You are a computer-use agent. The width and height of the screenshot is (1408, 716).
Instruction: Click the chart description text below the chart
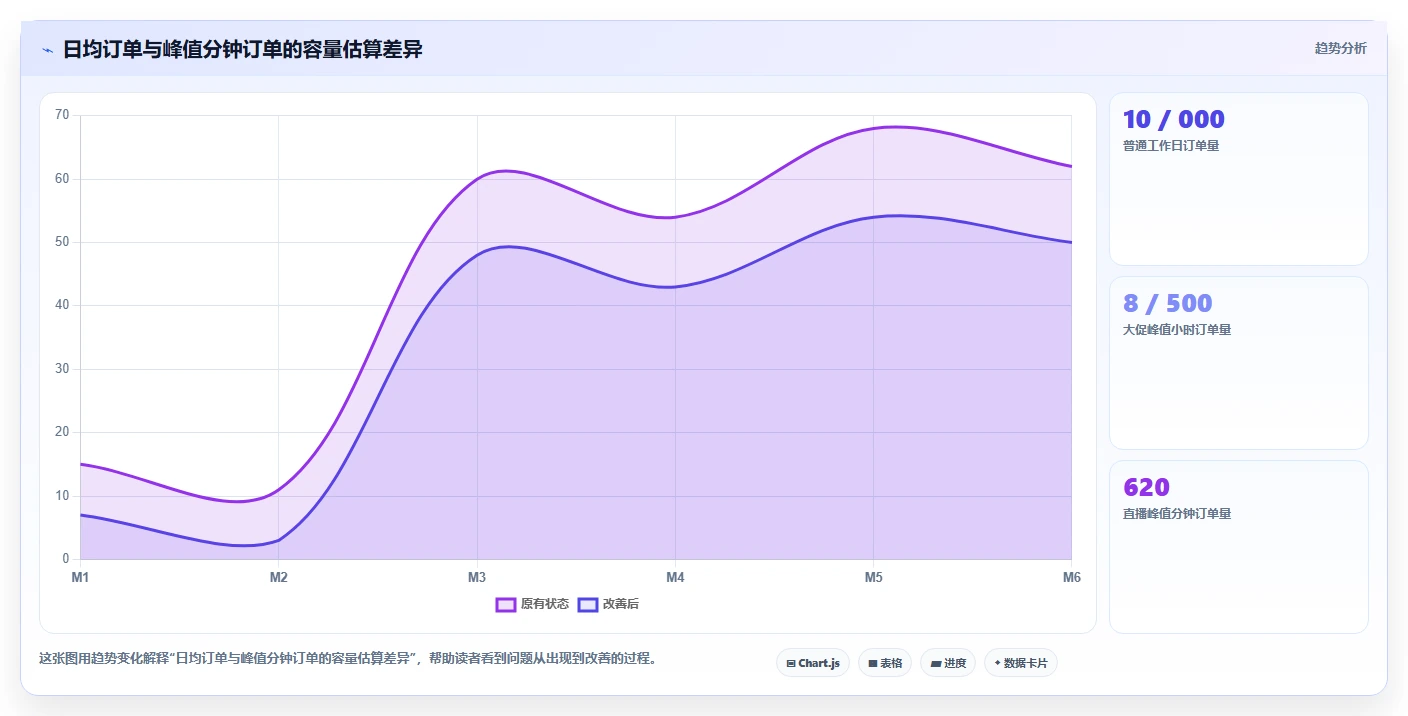(x=348, y=659)
